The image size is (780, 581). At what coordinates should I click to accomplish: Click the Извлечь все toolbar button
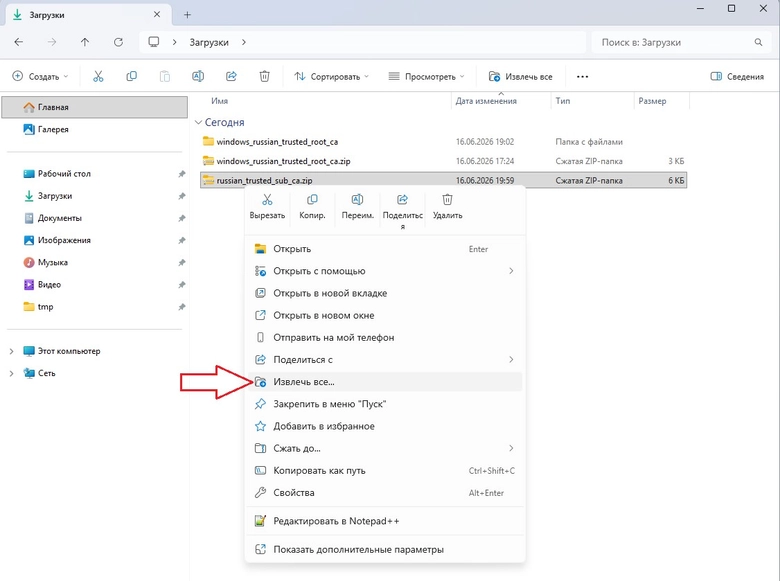coord(520,77)
